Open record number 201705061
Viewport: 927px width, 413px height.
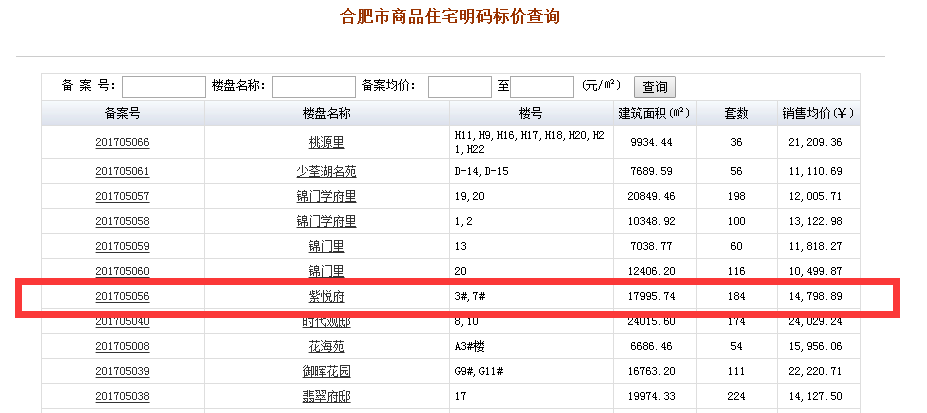(122, 172)
